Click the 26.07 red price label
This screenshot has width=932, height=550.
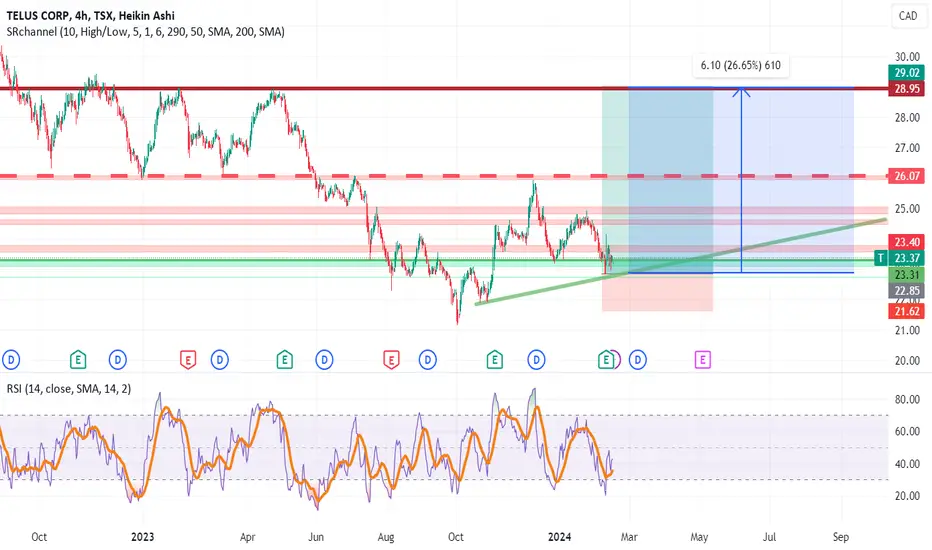[x=907, y=176]
